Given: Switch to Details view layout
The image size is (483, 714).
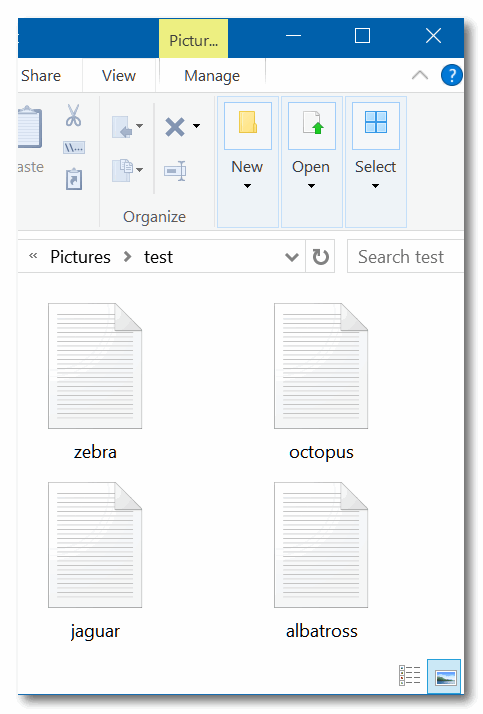Looking at the screenshot, I should 410,675.
